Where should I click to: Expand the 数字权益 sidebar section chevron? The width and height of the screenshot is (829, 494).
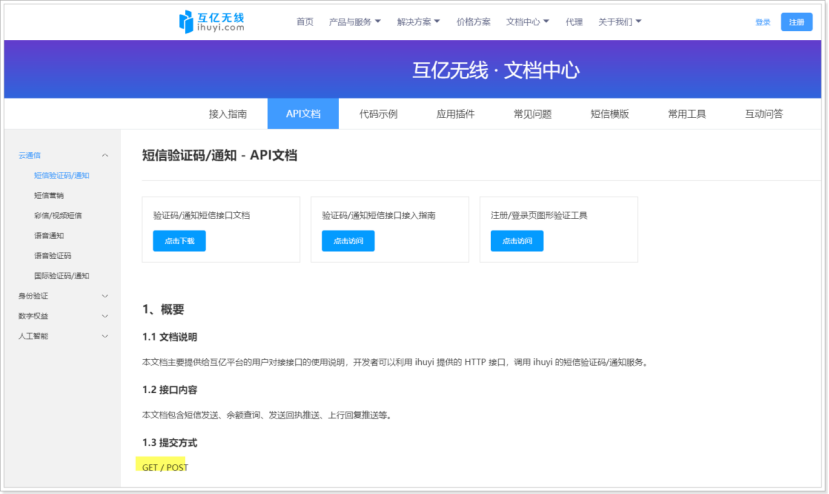click(105, 316)
